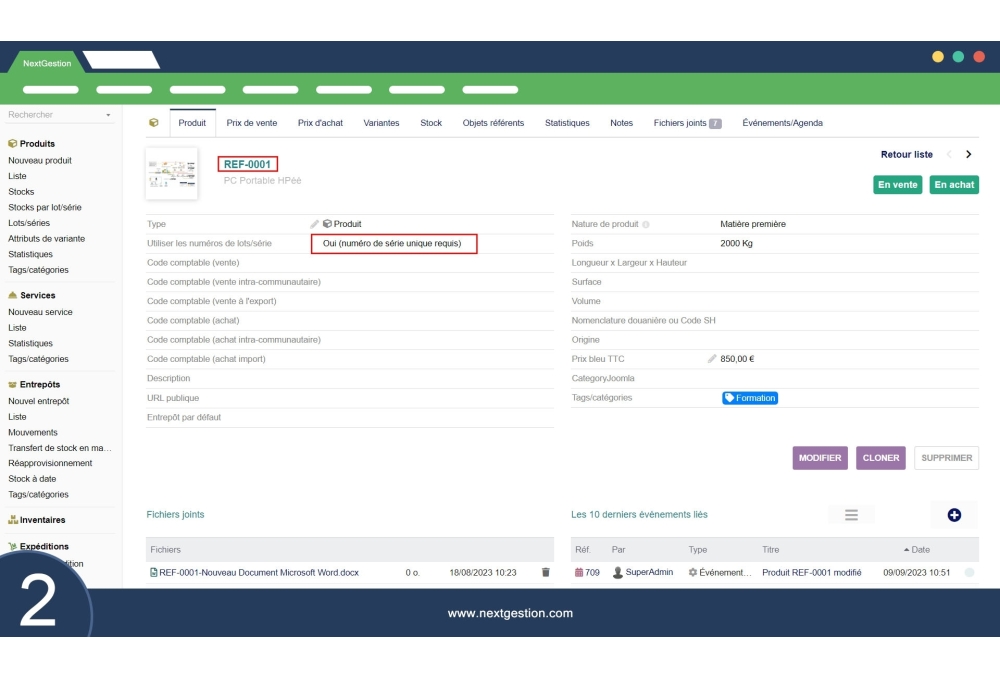Open the Rechercher dropdown arrow

[x=108, y=115]
